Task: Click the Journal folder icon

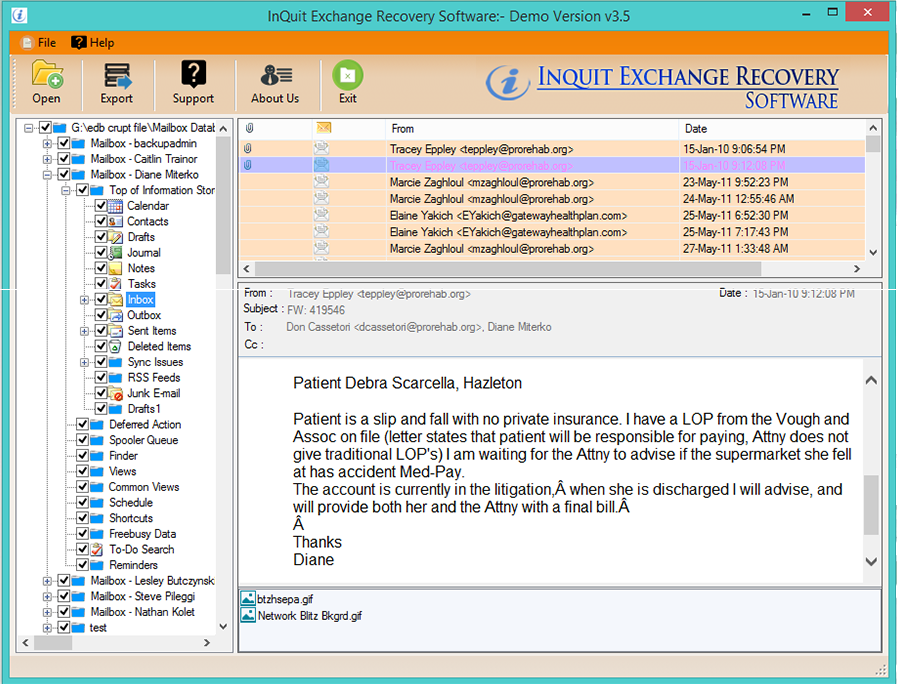Action: 114,252
